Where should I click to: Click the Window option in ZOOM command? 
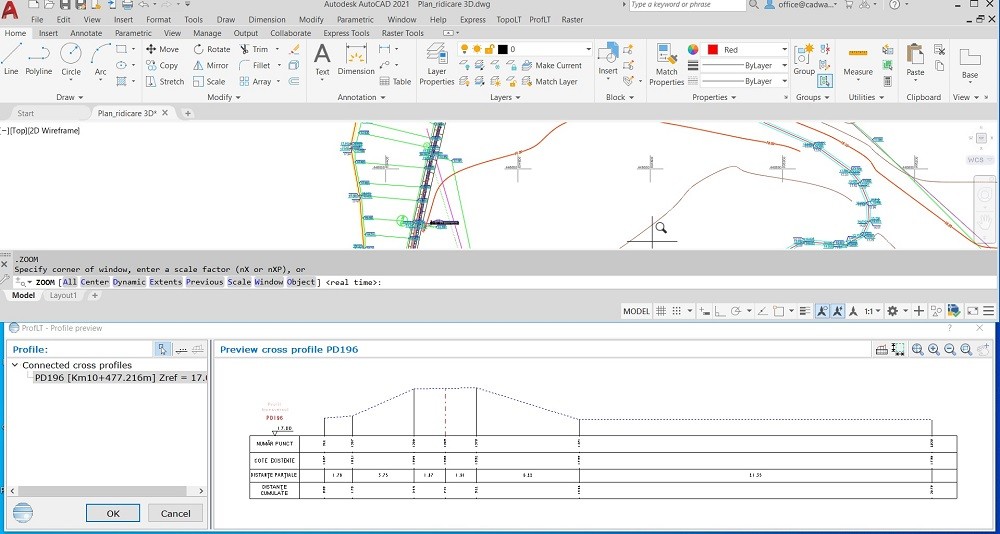point(268,282)
